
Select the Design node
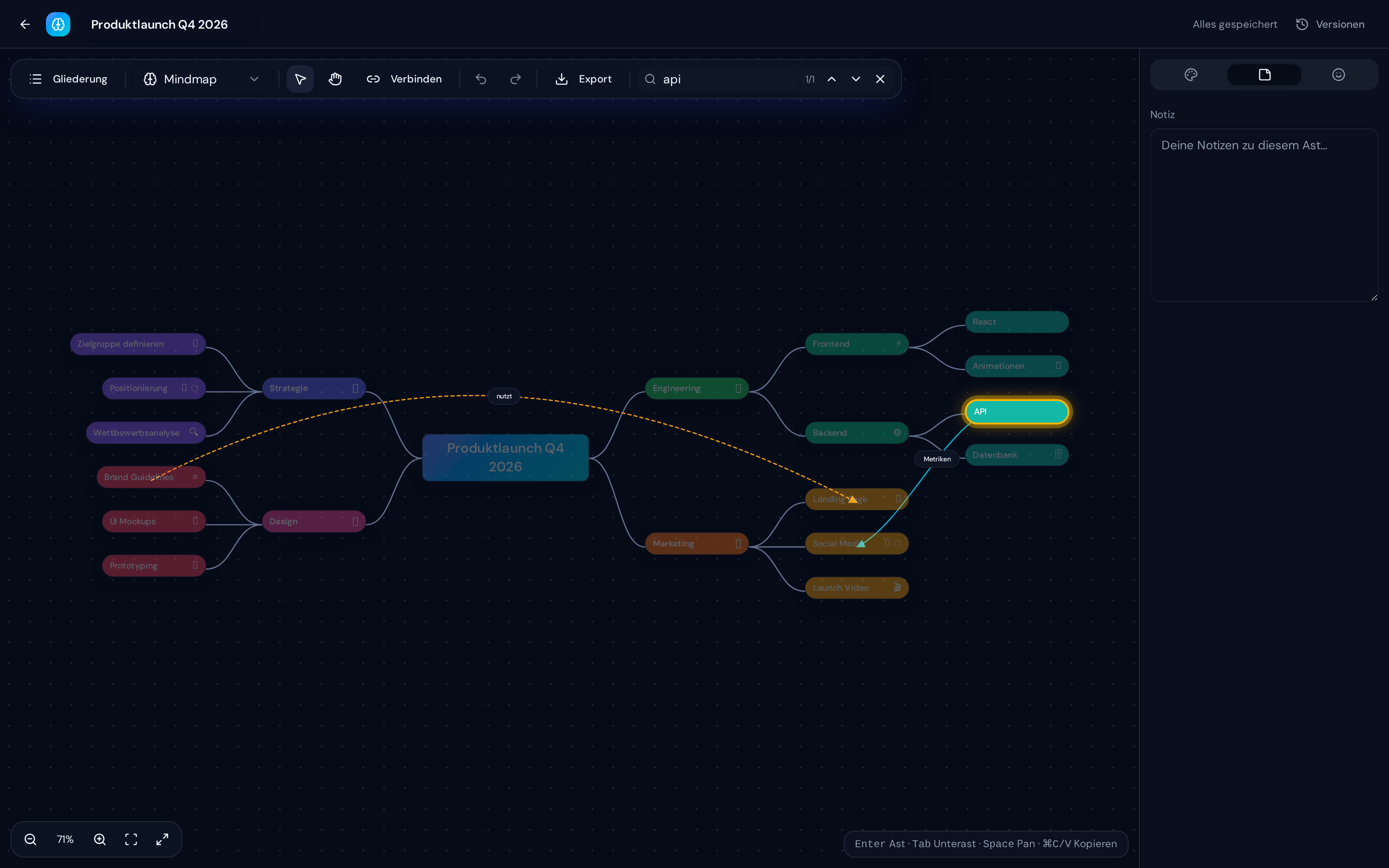point(314,521)
